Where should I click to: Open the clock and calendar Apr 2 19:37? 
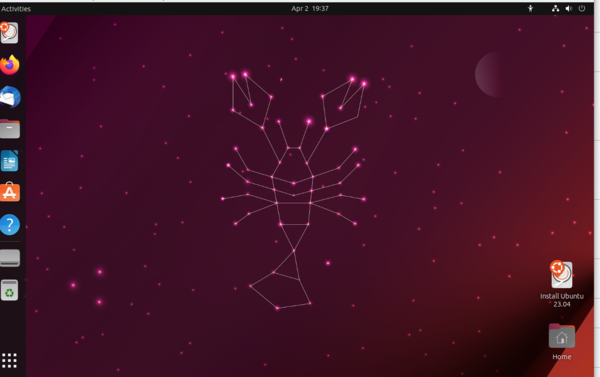pyautogui.click(x=310, y=8)
